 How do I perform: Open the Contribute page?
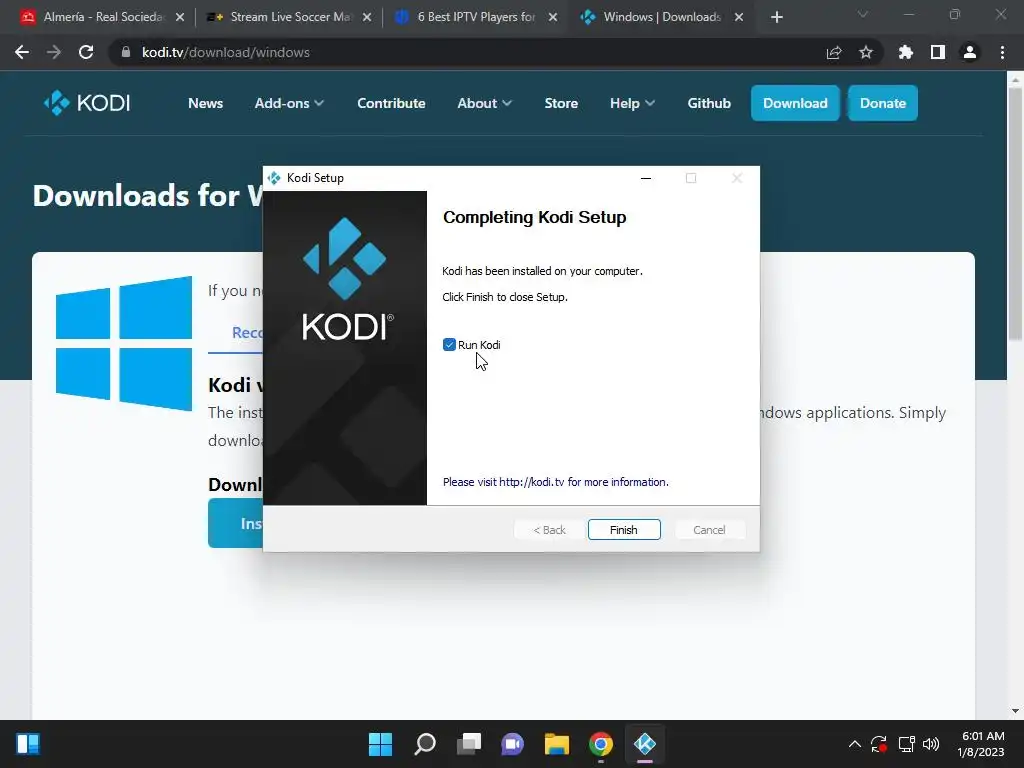[x=391, y=103]
